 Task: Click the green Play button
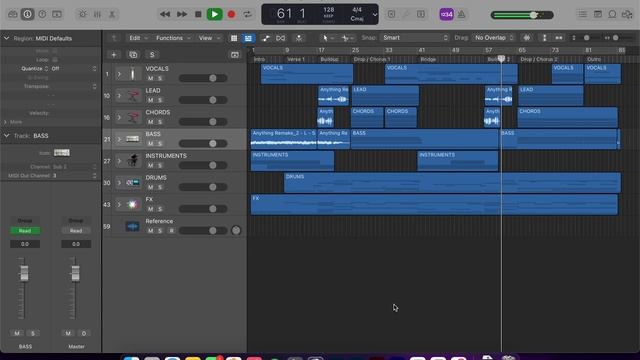tap(214, 14)
